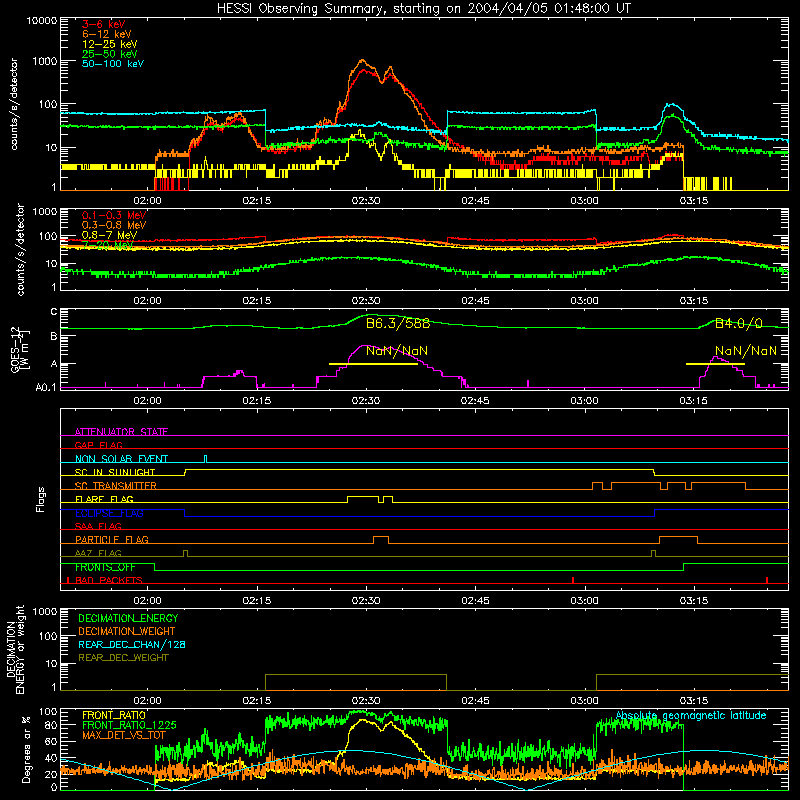Click the "SC_TRANSMITTER" flag label

pyautogui.click(x=116, y=486)
